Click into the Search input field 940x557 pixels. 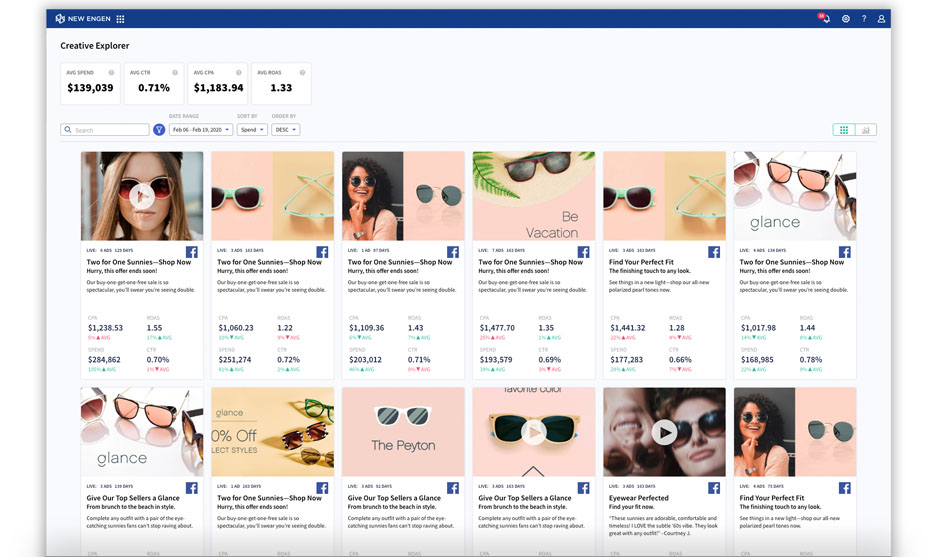[105, 130]
